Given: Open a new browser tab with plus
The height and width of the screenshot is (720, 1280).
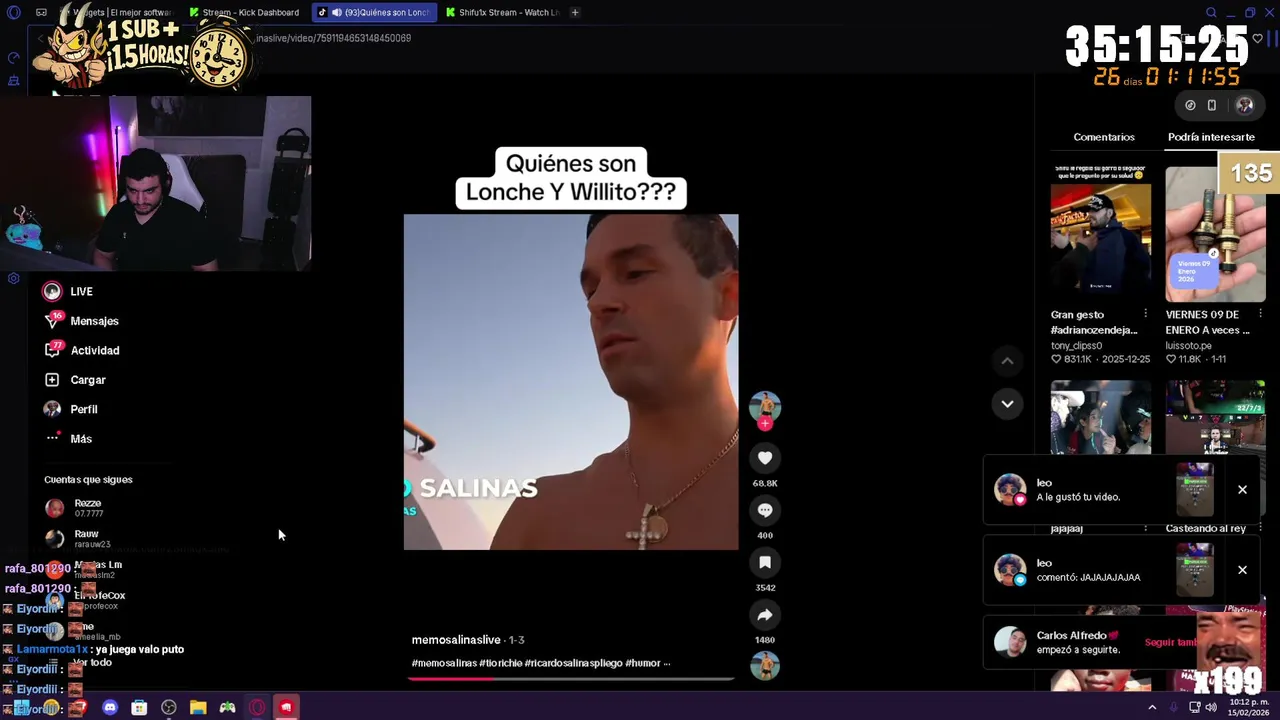Looking at the screenshot, I should (575, 12).
